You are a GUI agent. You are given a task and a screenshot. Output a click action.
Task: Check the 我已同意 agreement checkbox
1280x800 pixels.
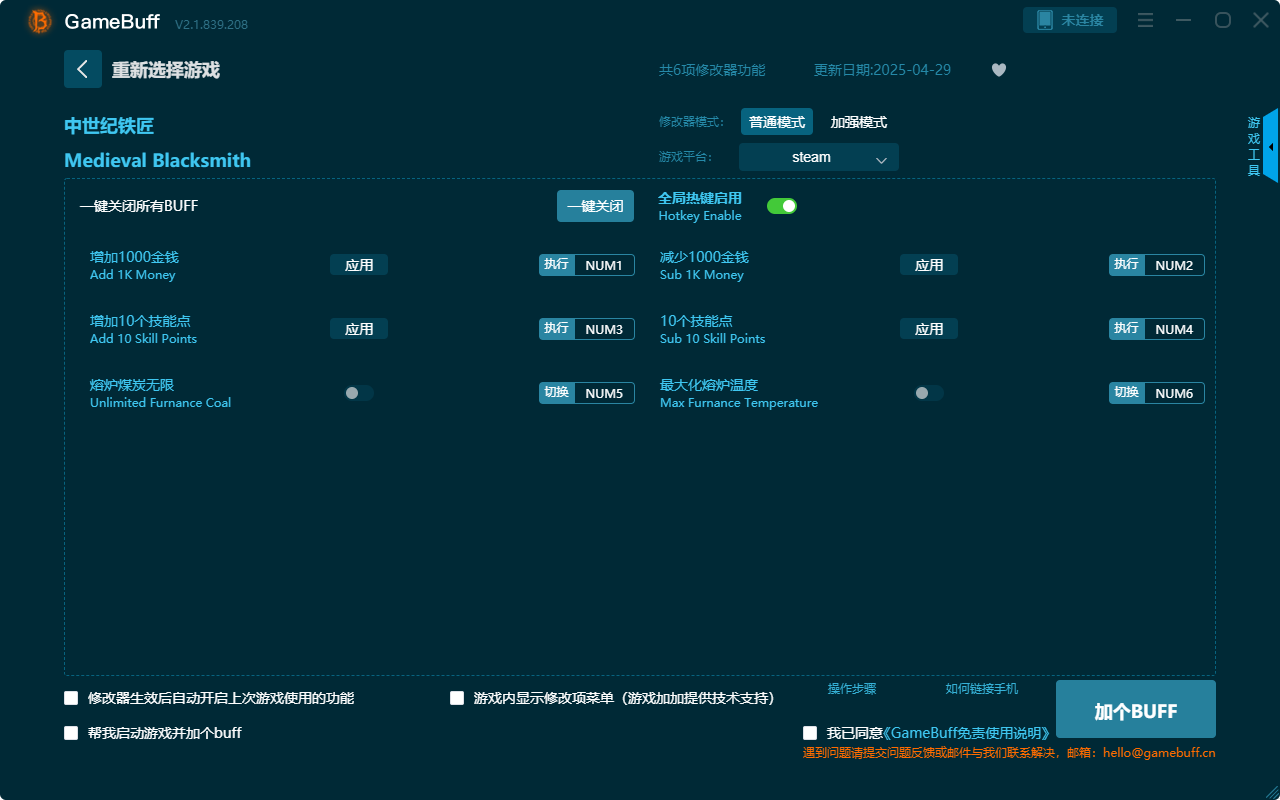(x=810, y=732)
